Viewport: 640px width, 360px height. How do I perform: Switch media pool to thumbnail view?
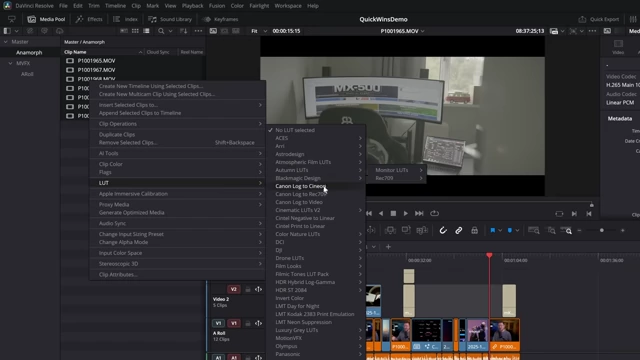(x=135, y=31)
